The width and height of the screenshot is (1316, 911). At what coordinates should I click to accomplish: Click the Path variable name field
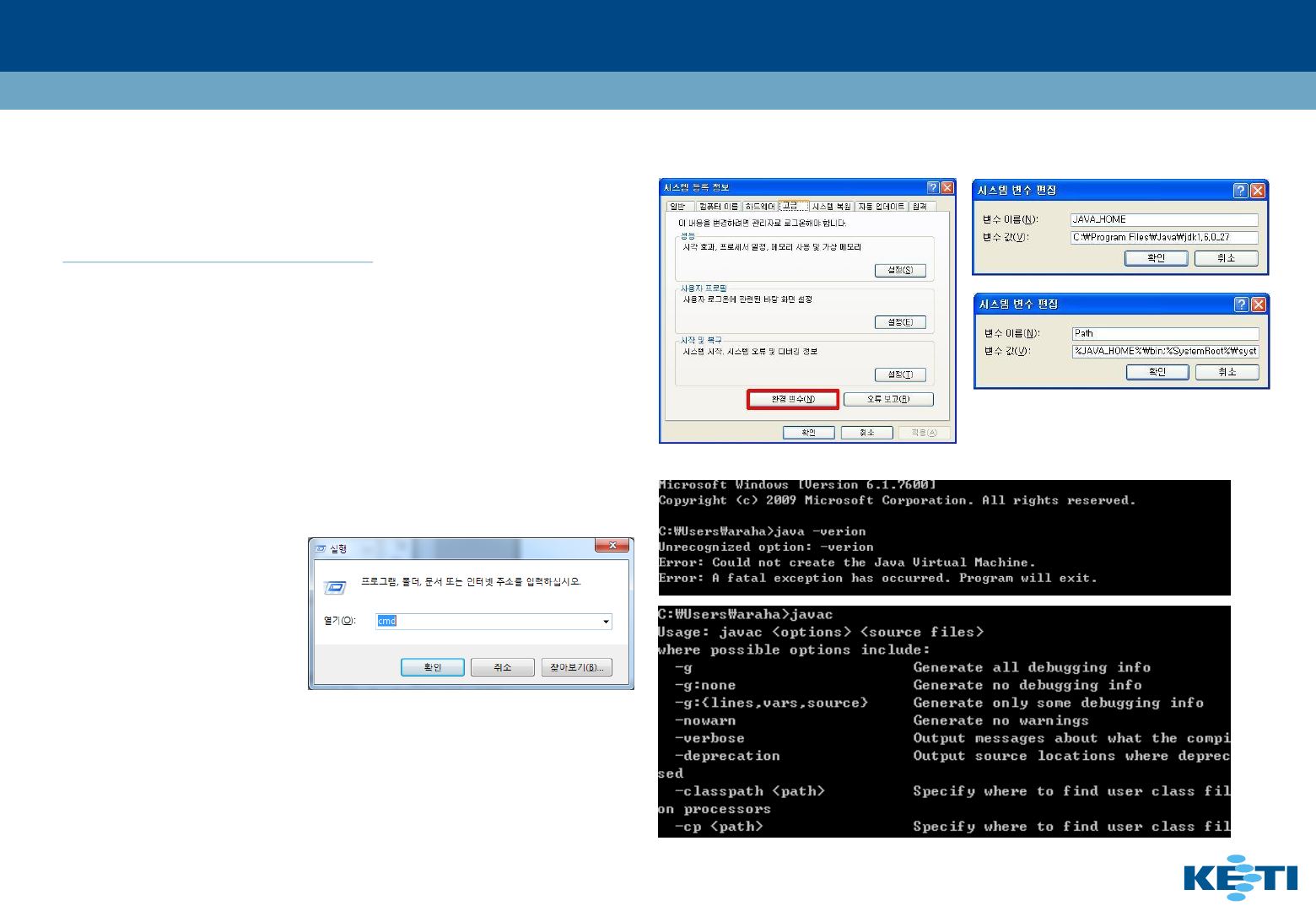pyautogui.click(x=1166, y=333)
